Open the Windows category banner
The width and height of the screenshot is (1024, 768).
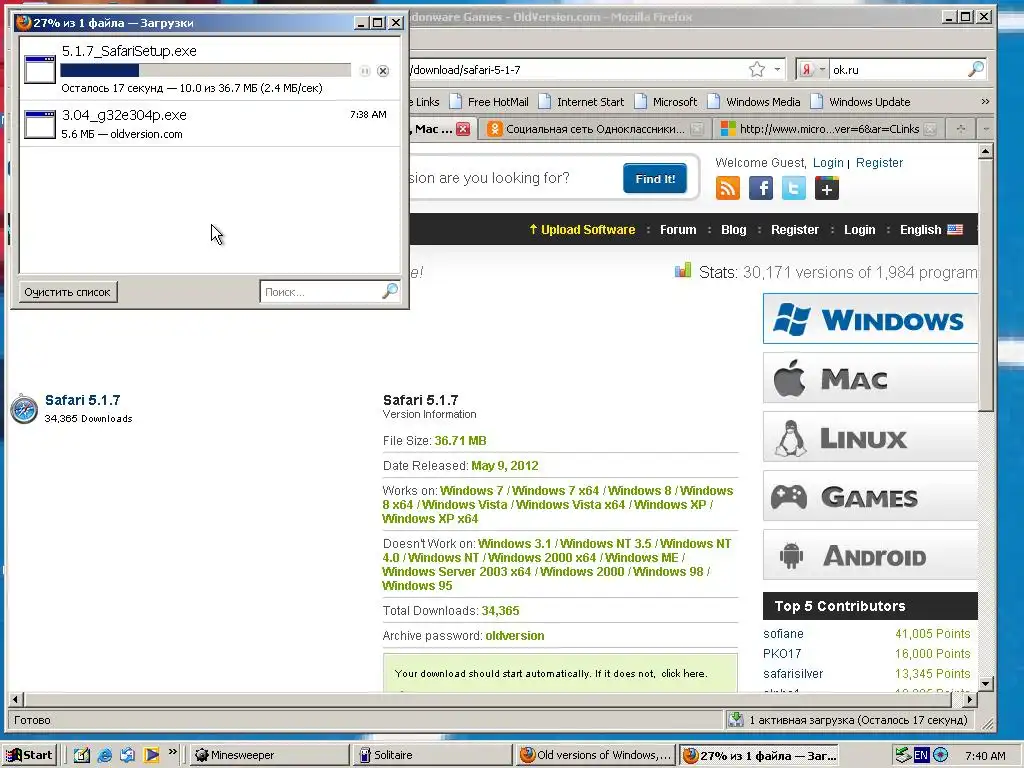point(870,319)
